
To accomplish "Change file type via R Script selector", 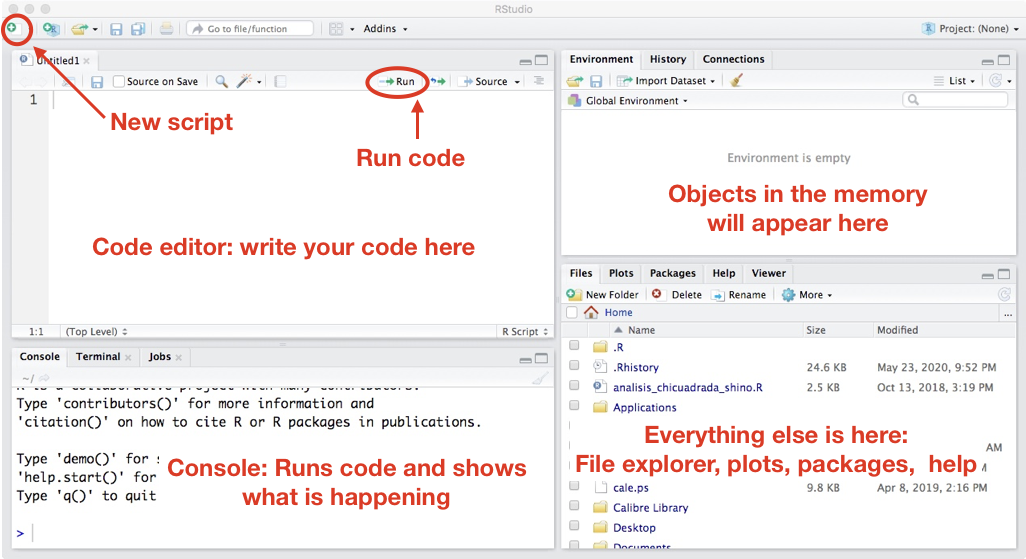I will pyautogui.click(x=525, y=332).
